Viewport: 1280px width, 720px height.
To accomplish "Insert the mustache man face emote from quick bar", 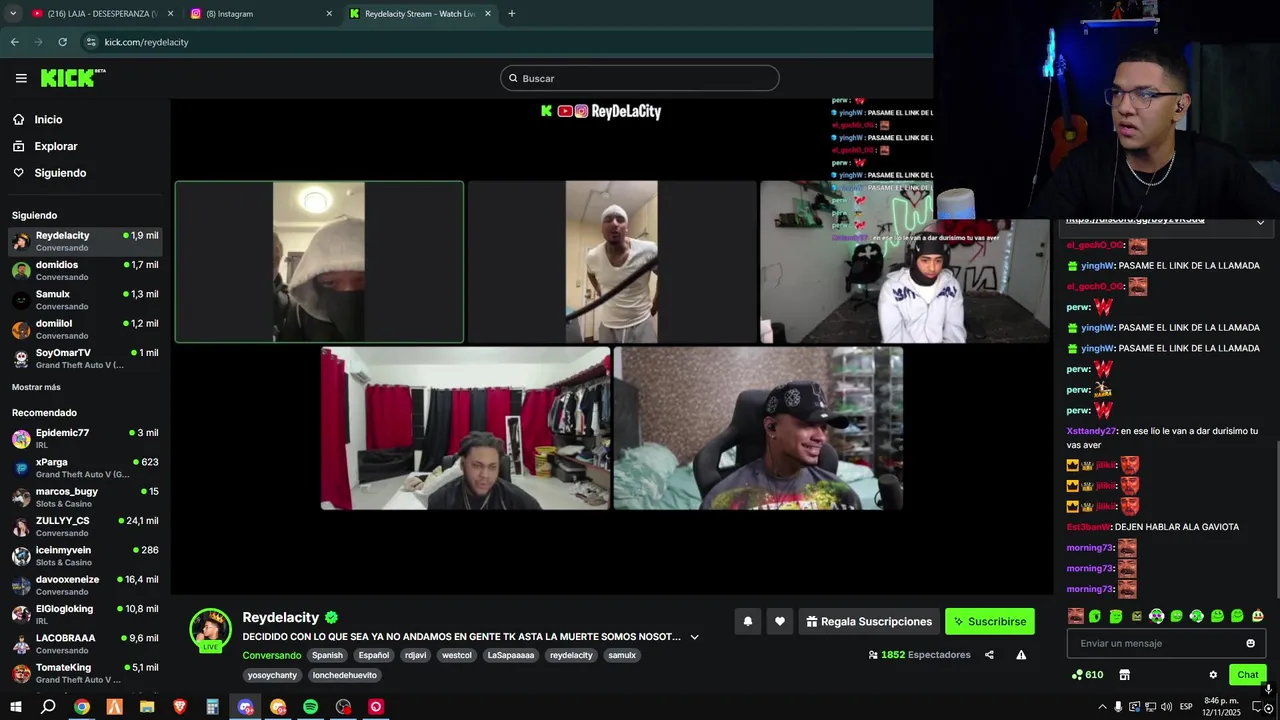I will click(1076, 616).
